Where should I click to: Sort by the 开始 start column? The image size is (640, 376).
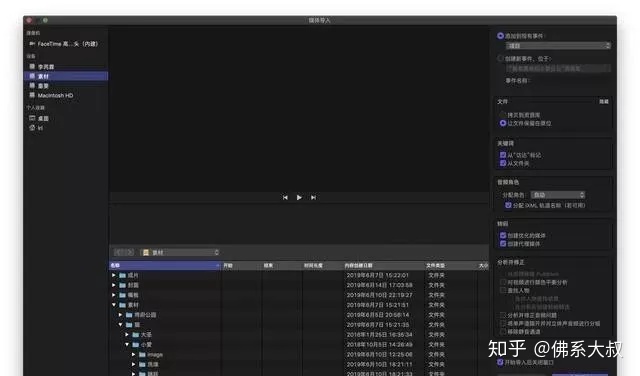pos(241,266)
